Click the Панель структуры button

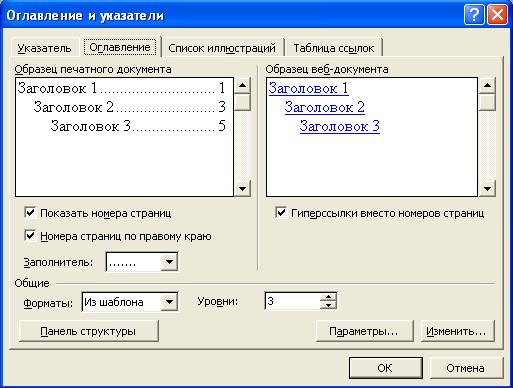click(88, 331)
